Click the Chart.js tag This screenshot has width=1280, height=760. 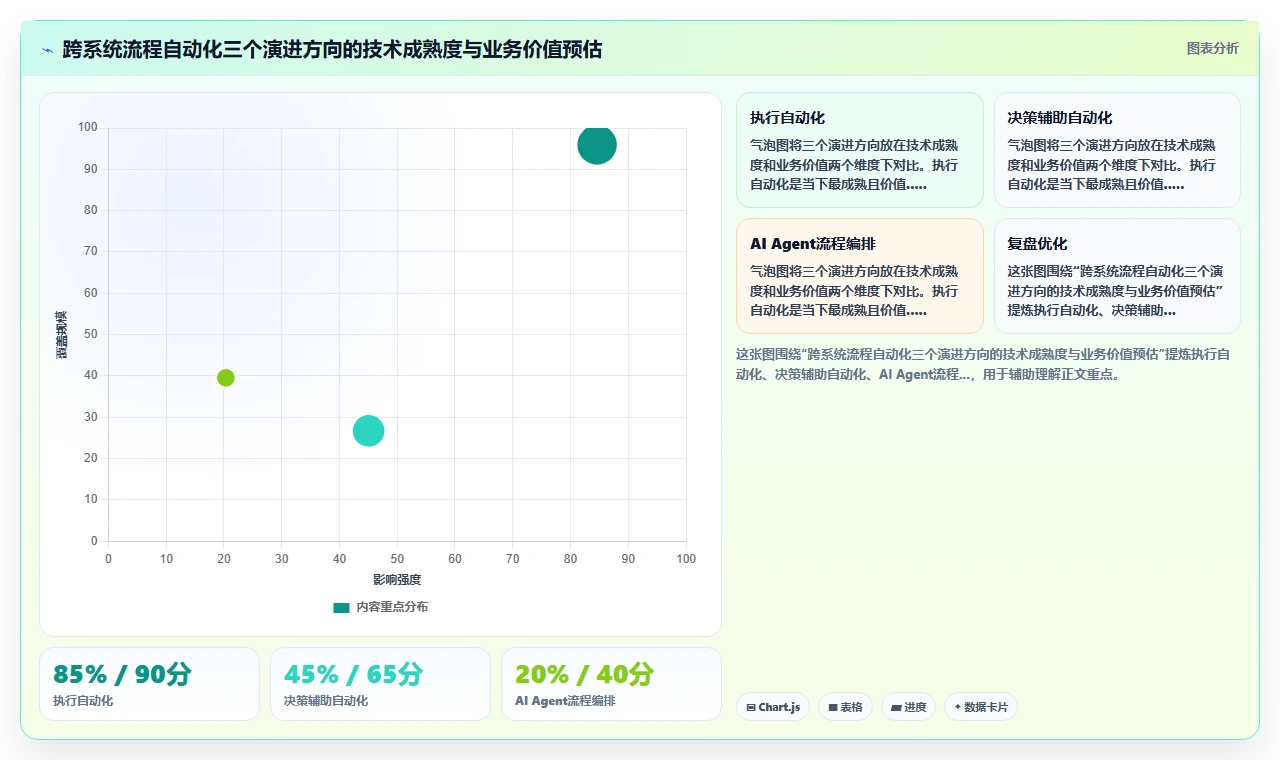point(773,707)
